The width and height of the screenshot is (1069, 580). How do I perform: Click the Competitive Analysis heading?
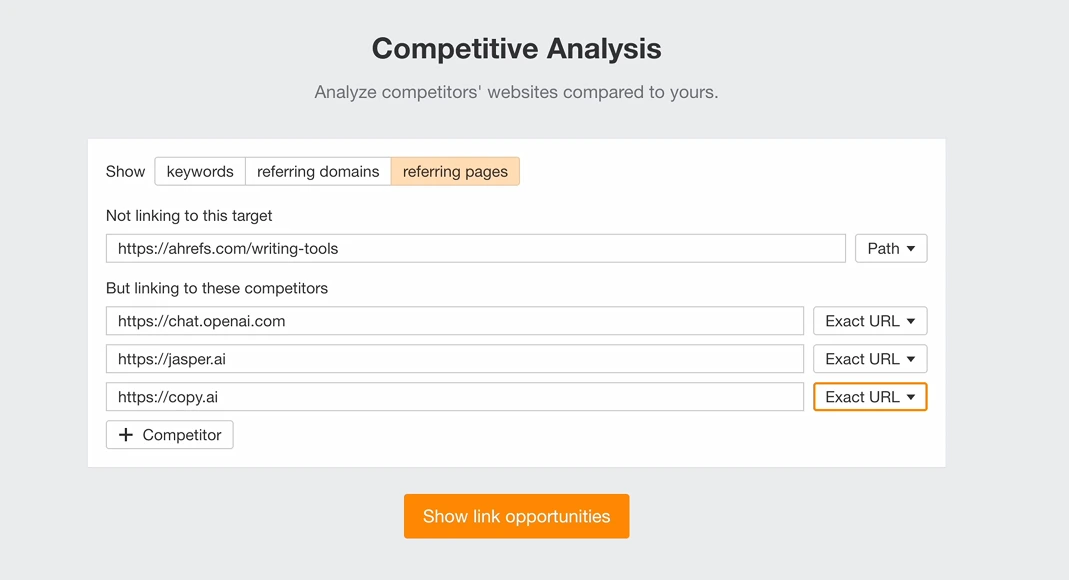516,48
